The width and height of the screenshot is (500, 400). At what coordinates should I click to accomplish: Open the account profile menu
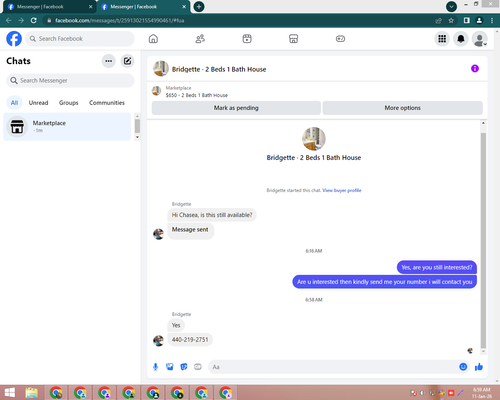pyautogui.click(x=480, y=39)
